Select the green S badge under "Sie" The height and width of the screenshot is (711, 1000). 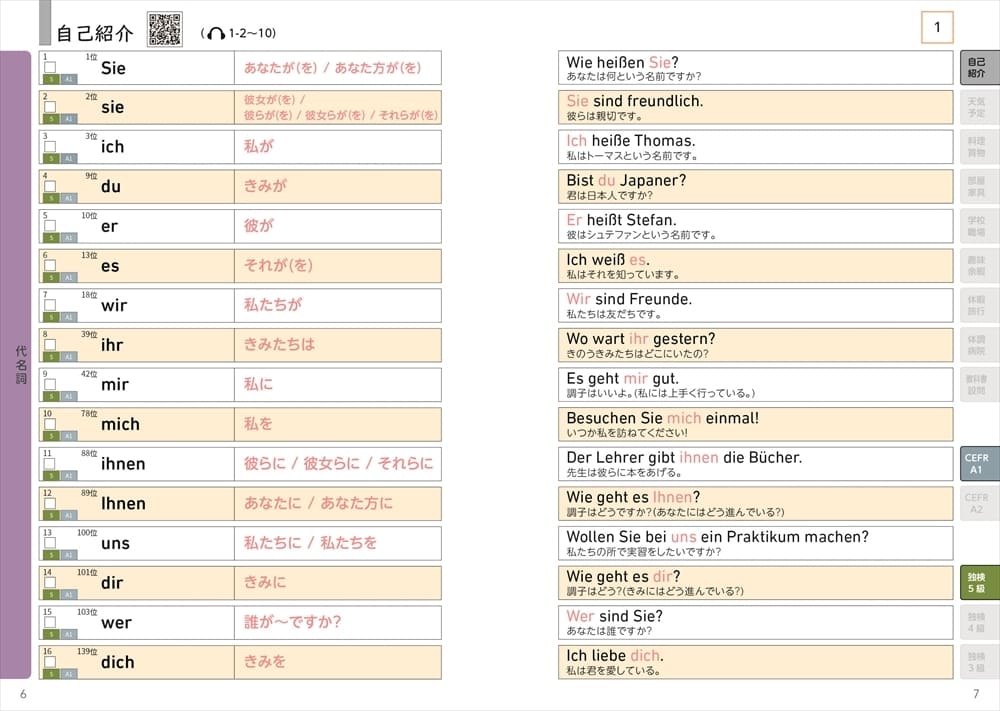(52, 78)
